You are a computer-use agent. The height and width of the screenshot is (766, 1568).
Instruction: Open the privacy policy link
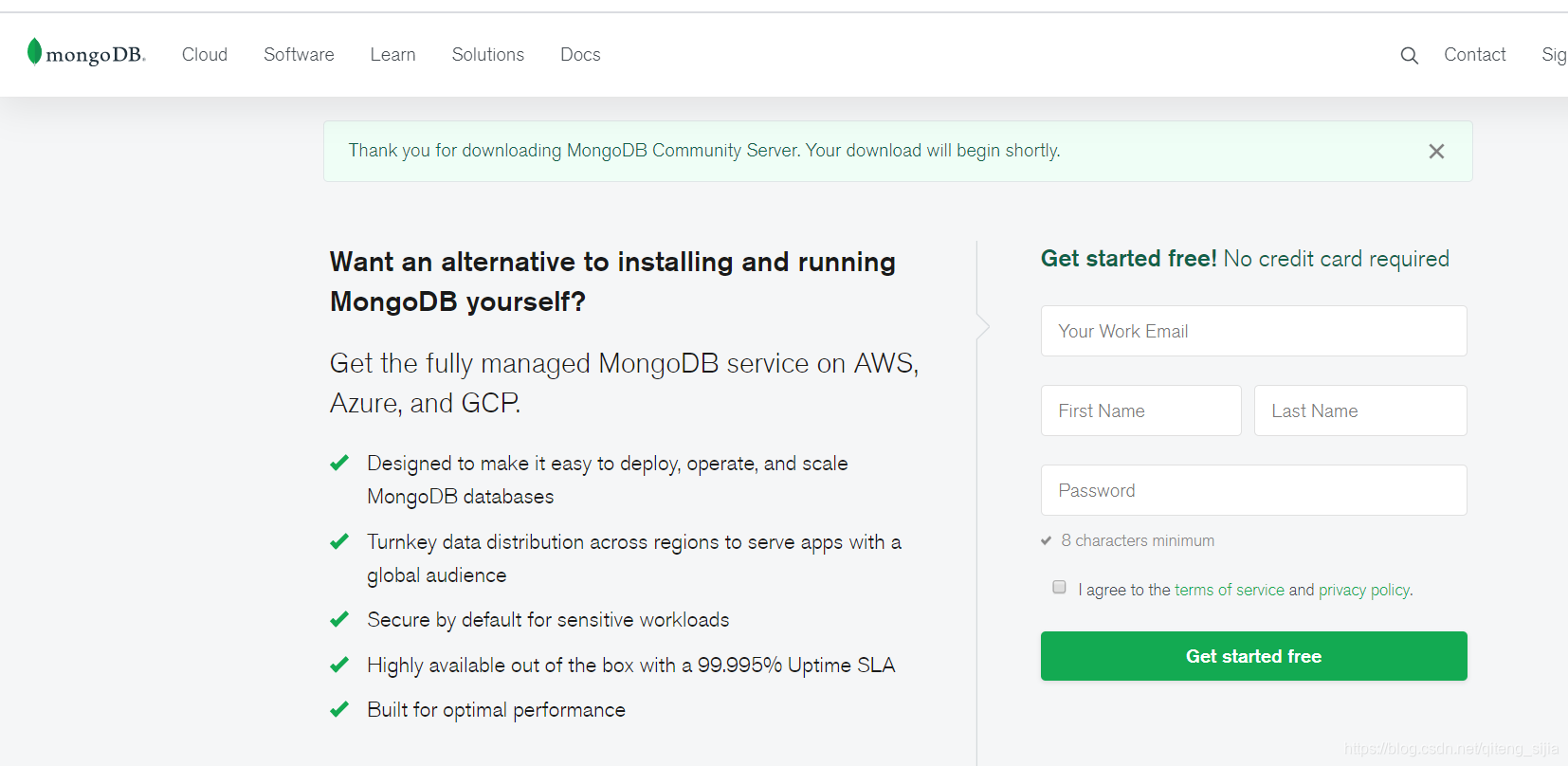[1364, 590]
